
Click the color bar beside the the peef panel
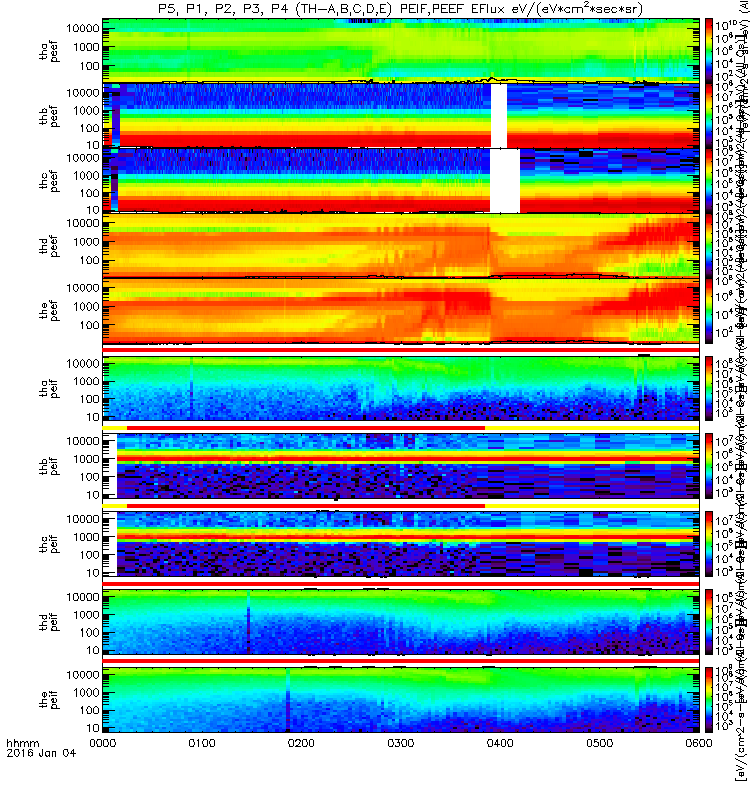709,310
